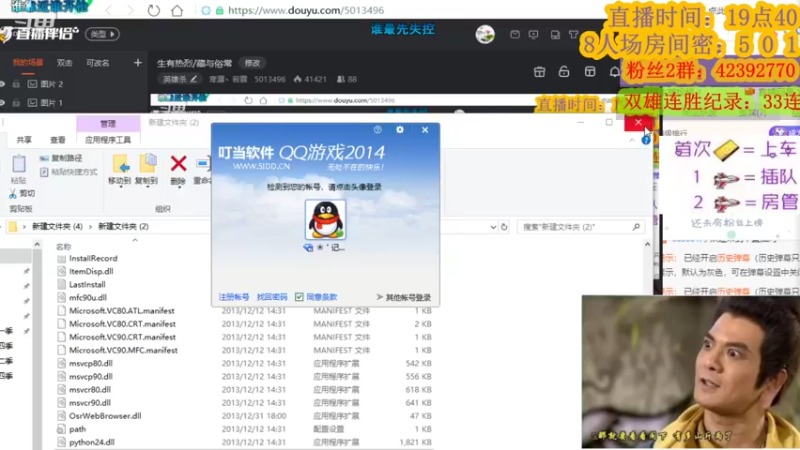Click 新建文件夹 (4) in the address breadcrumb

(57, 227)
